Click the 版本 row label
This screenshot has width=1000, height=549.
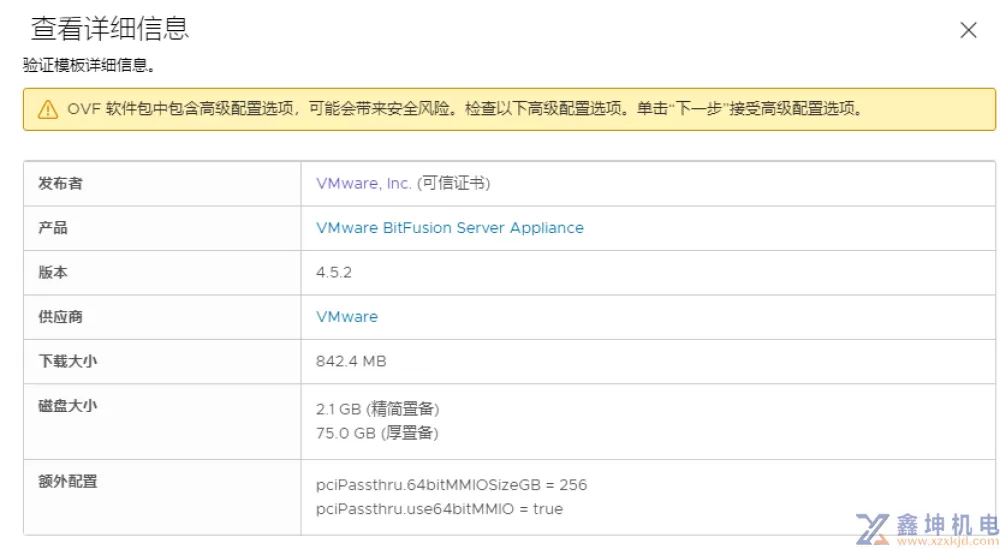tap(53, 272)
